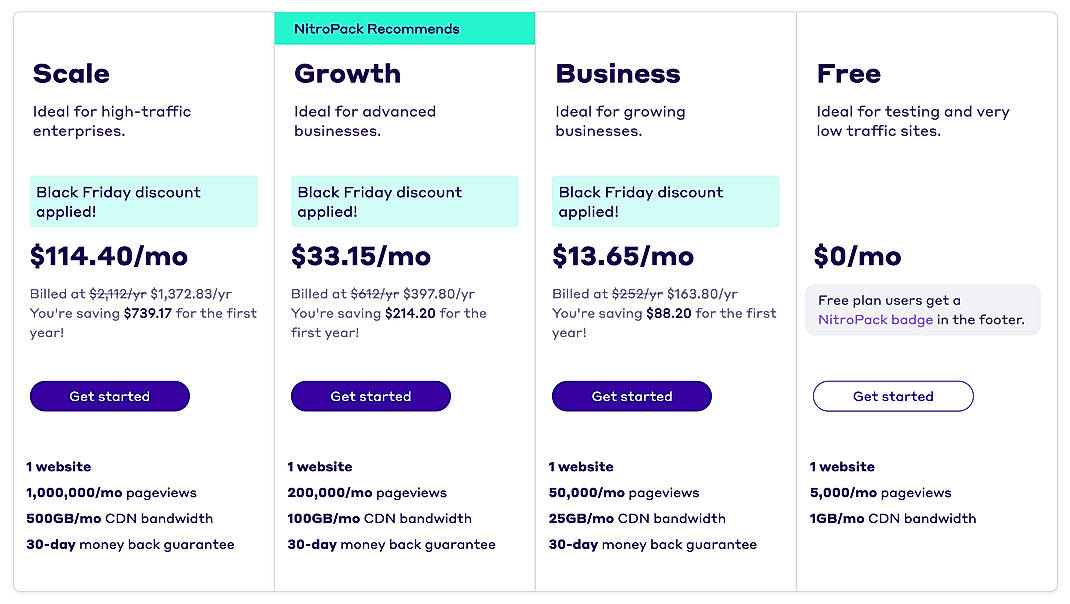Click the Black Friday discount banner on Growth
Screen dimensions: 1070x604
point(404,201)
